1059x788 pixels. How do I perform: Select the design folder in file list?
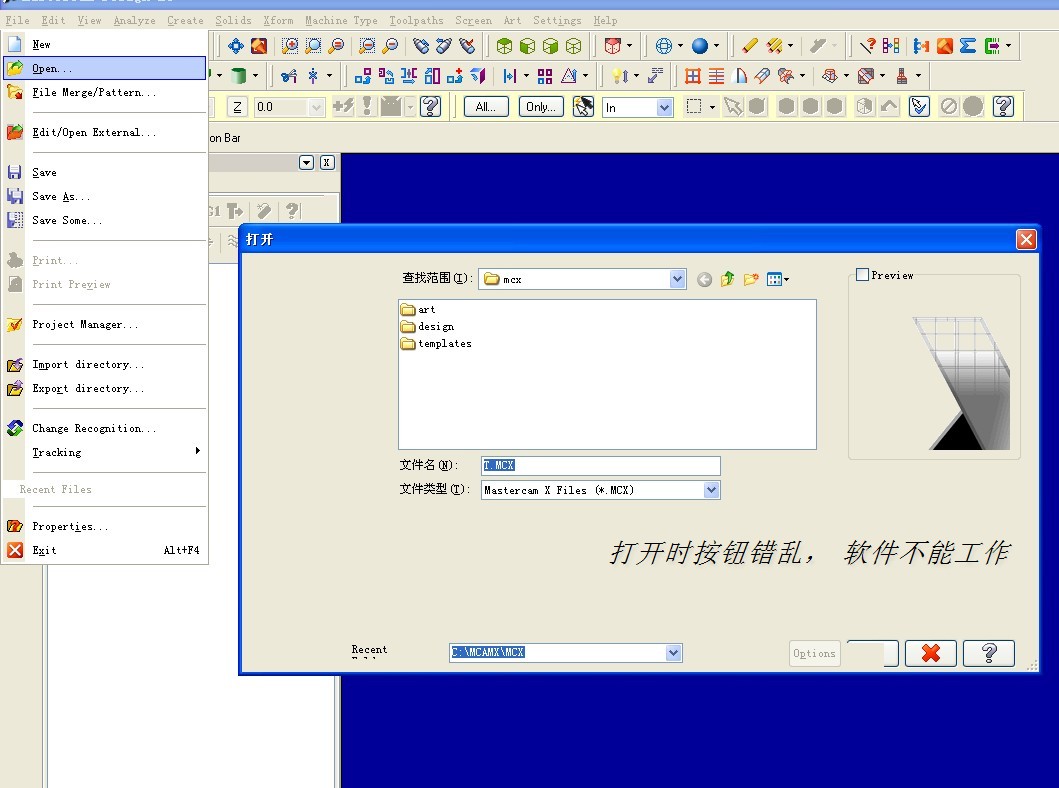[428, 327]
